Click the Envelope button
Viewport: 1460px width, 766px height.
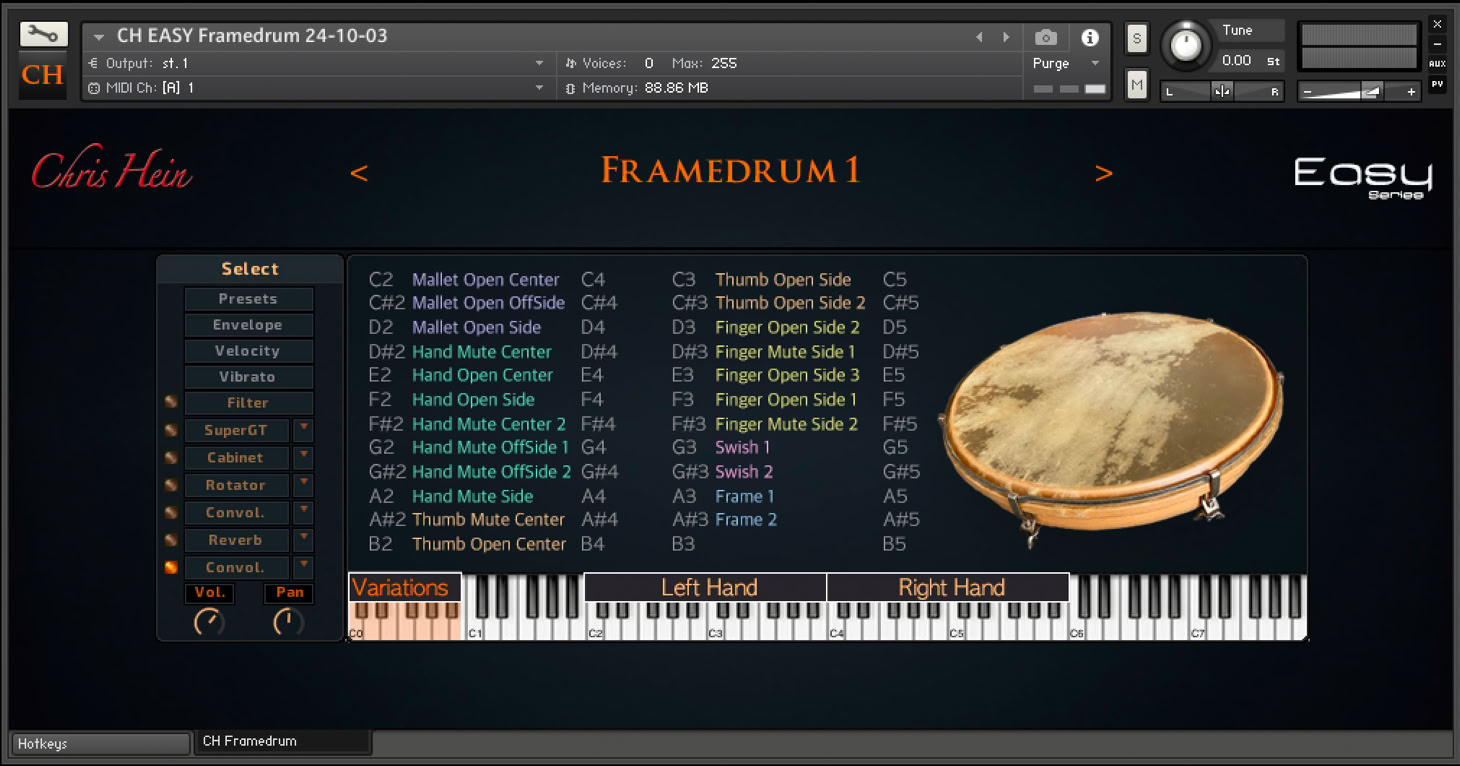click(248, 325)
